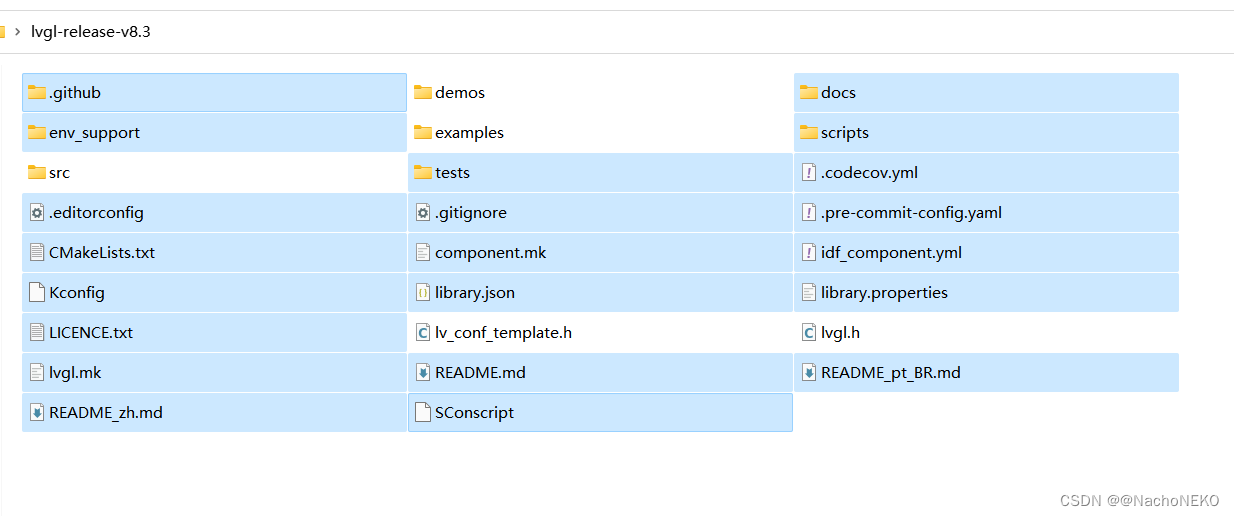
Task: Click the library.properties file icon
Action: [x=809, y=292]
